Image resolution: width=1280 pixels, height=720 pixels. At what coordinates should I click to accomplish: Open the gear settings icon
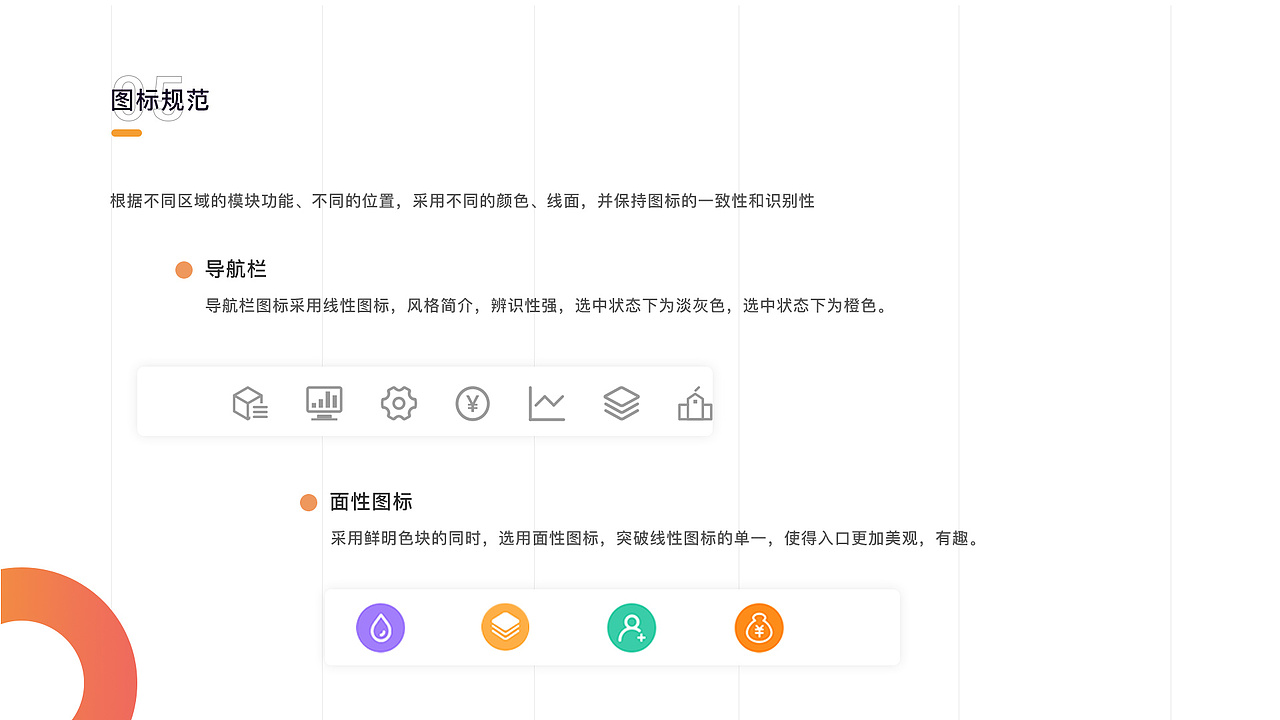(x=399, y=403)
